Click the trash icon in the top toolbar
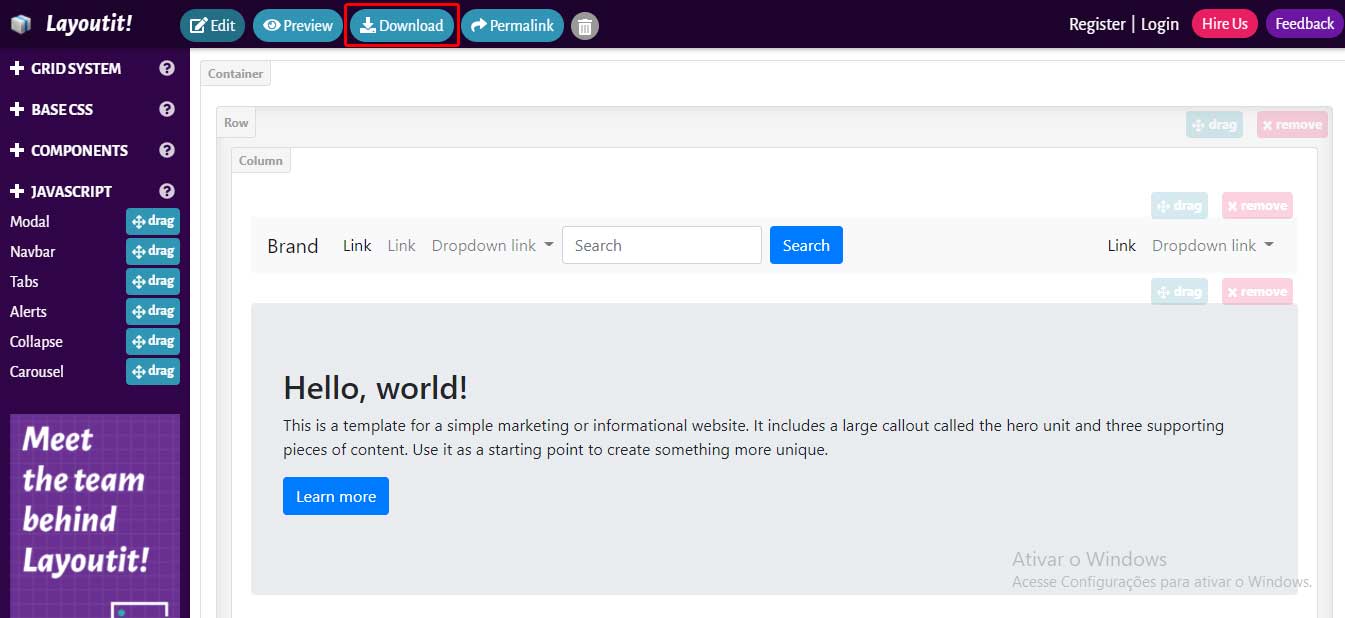 (584, 26)
